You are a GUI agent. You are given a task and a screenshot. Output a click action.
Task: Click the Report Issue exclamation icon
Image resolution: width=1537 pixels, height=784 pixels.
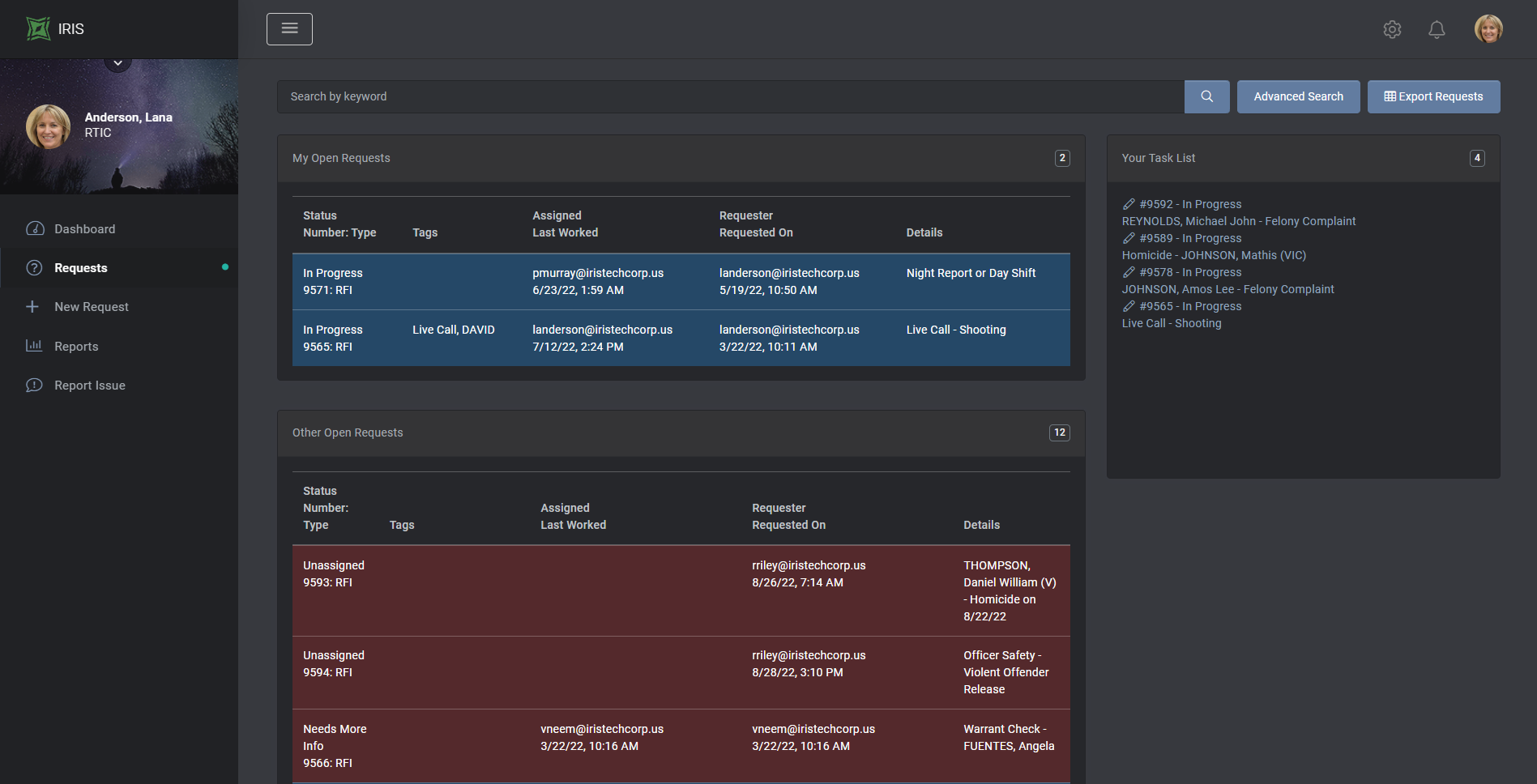coord(34,385)
